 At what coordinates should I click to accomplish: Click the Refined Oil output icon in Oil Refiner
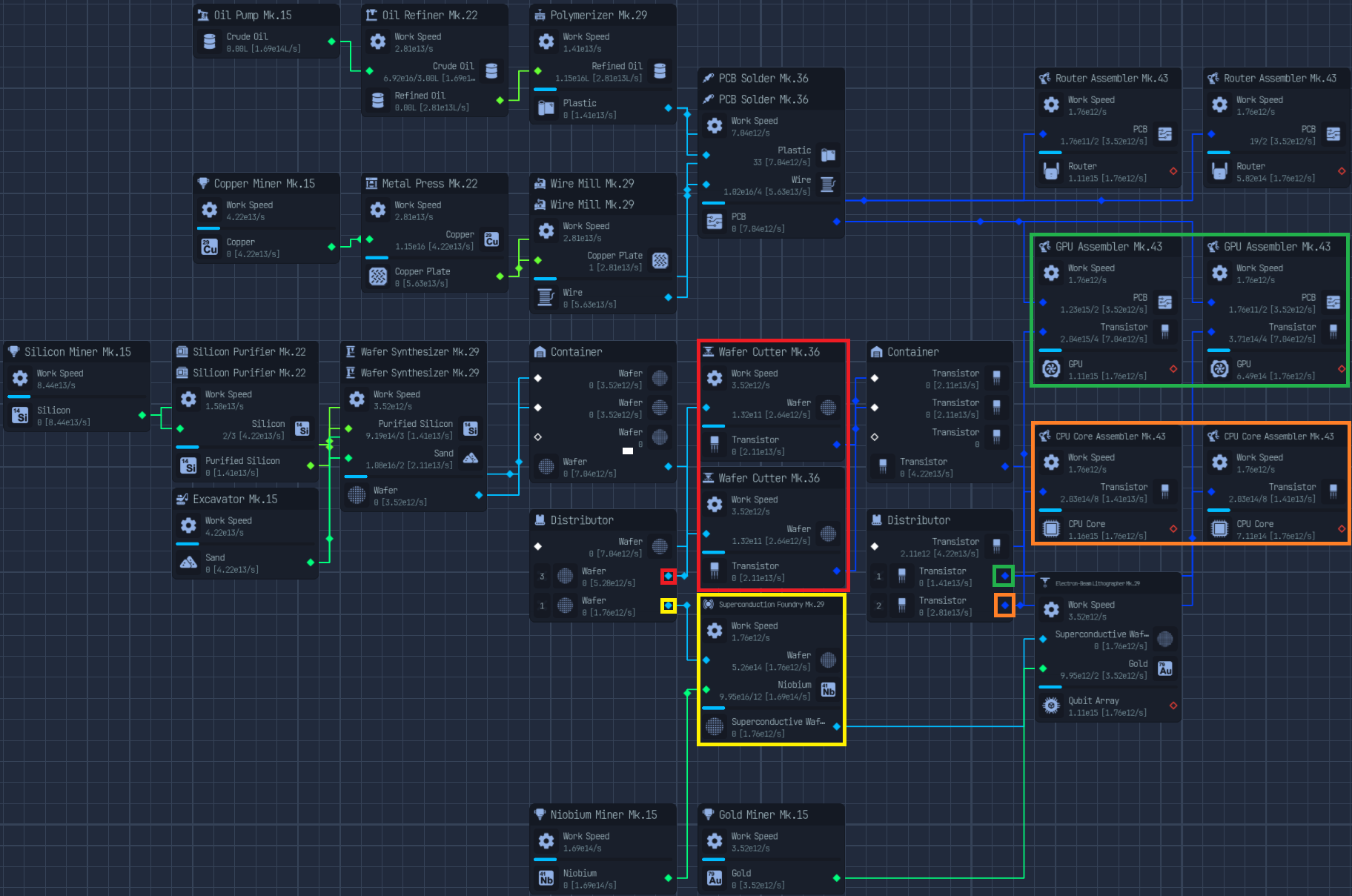coord(378,100)
